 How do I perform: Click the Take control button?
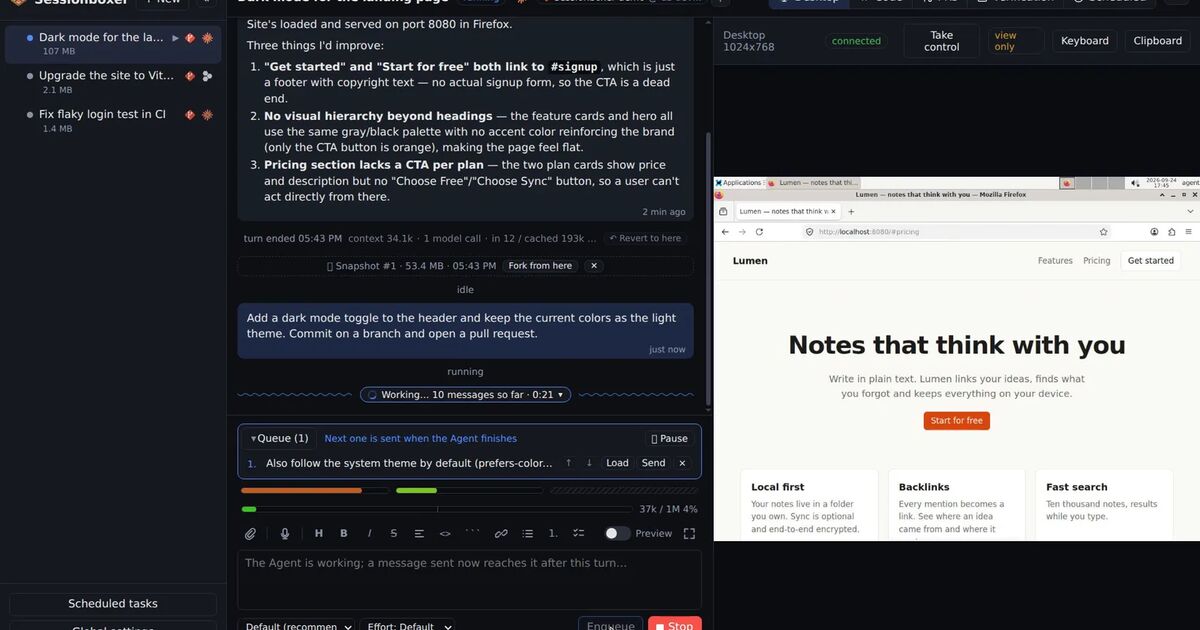942,41
